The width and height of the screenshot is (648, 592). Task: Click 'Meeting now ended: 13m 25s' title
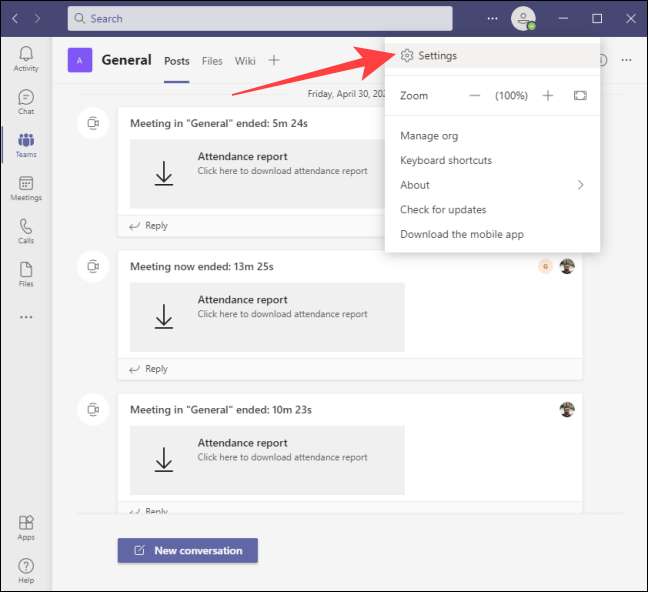[202, 267]
